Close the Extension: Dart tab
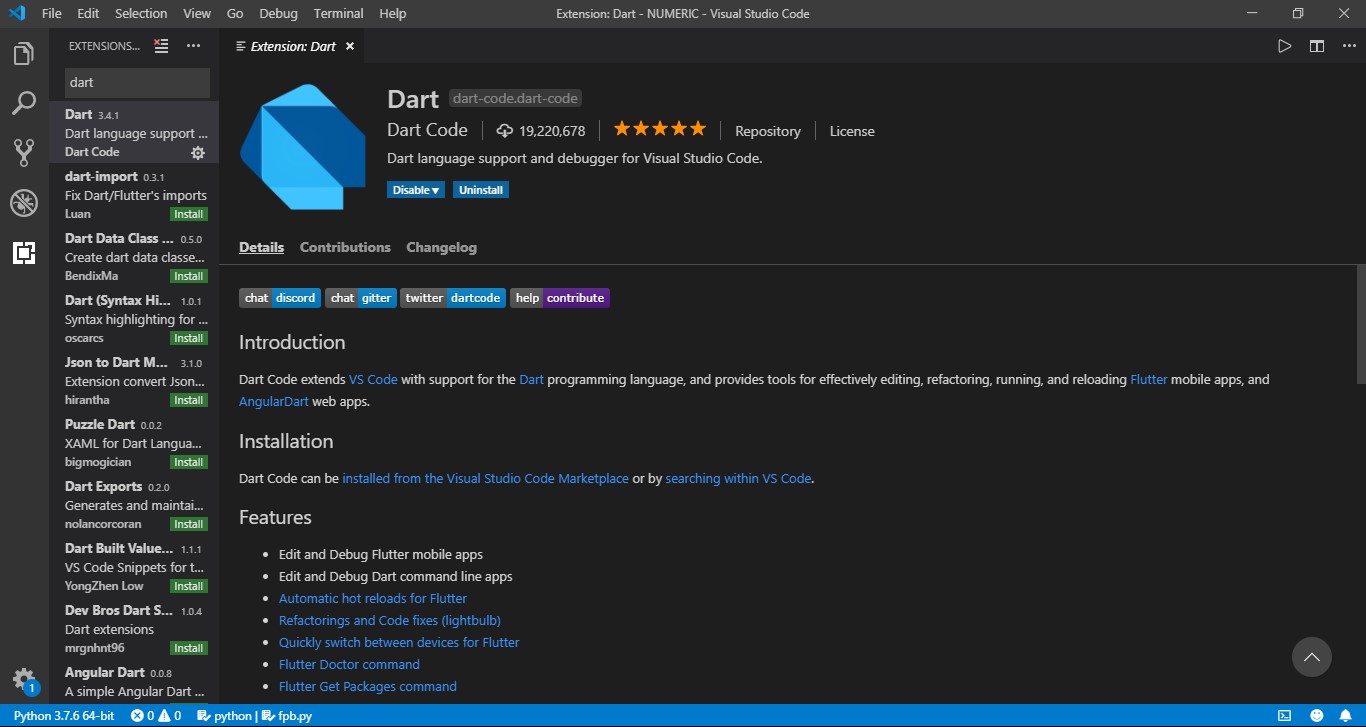This screenshot has width=1366, height=727. tap(349, 46)
